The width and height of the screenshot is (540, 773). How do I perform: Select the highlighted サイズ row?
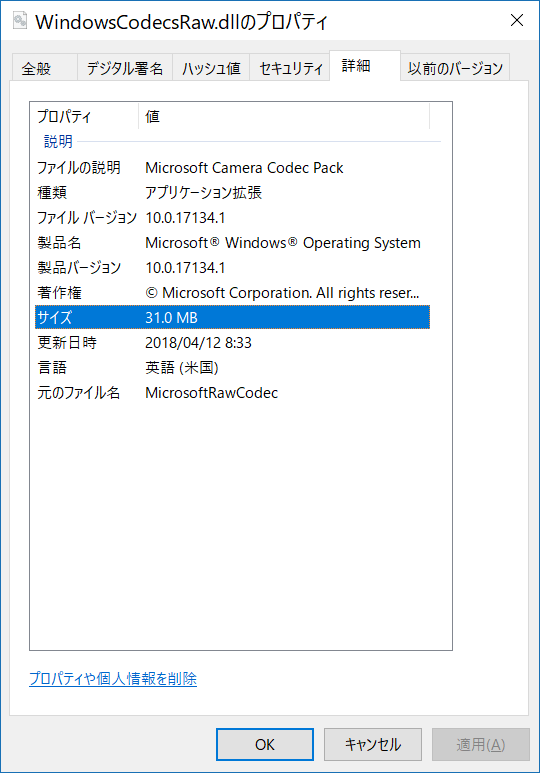[x=232, y=317]
